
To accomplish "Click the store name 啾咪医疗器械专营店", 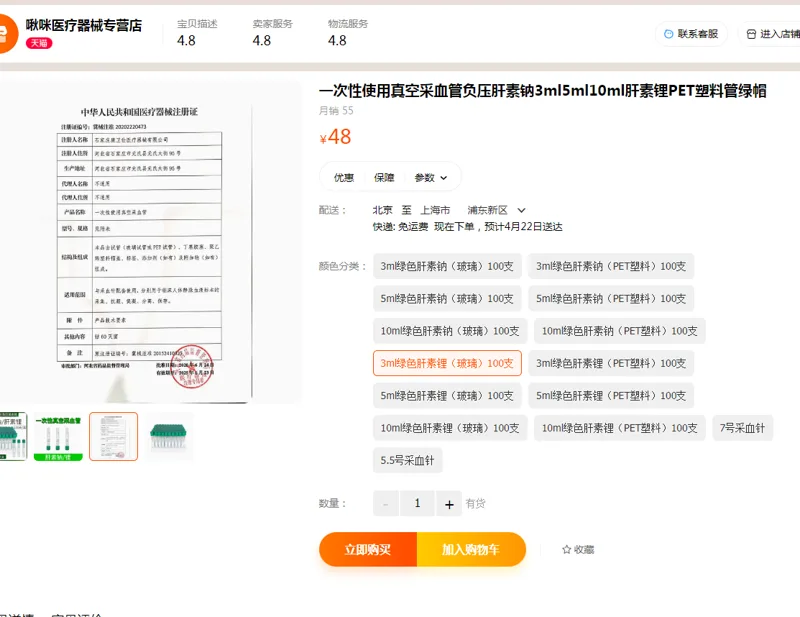I will (x=84, y=26).
